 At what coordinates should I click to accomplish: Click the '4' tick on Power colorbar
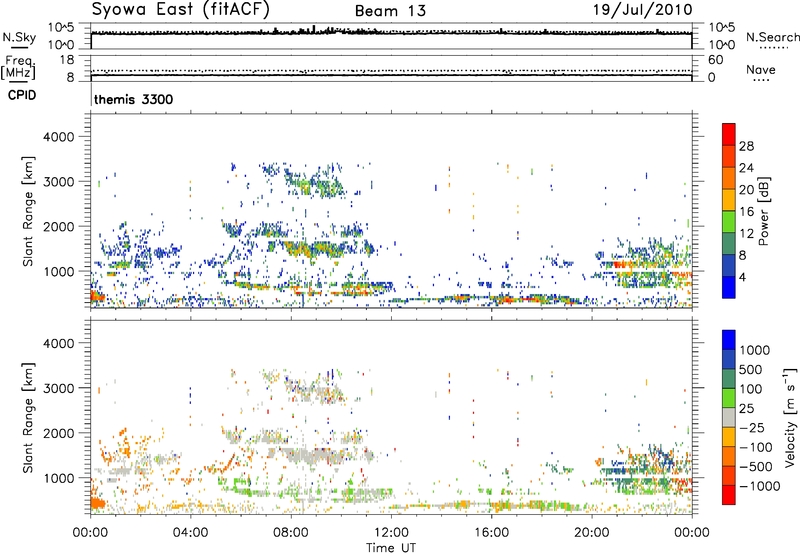[x=743, y=277]
